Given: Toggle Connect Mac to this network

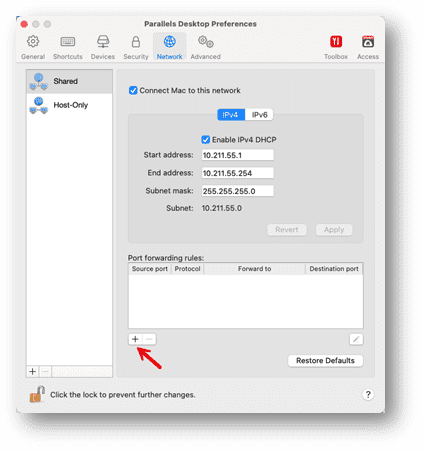Looking at the screenshot, I should pos(133,90).
